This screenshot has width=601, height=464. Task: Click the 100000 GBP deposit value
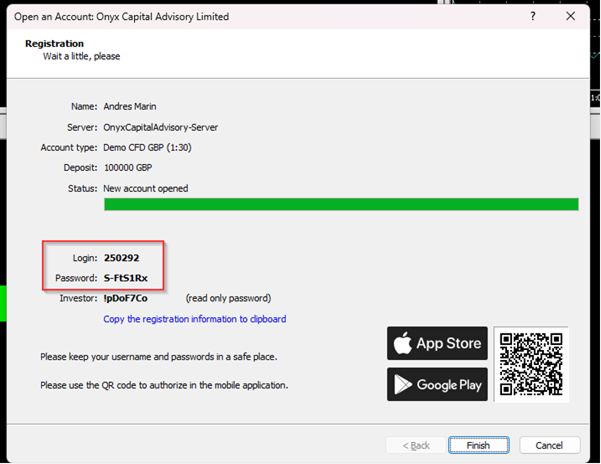133,167
